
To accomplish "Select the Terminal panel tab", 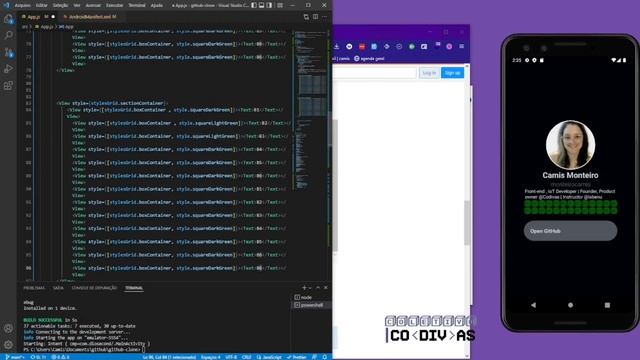I will tap(134, 288).
